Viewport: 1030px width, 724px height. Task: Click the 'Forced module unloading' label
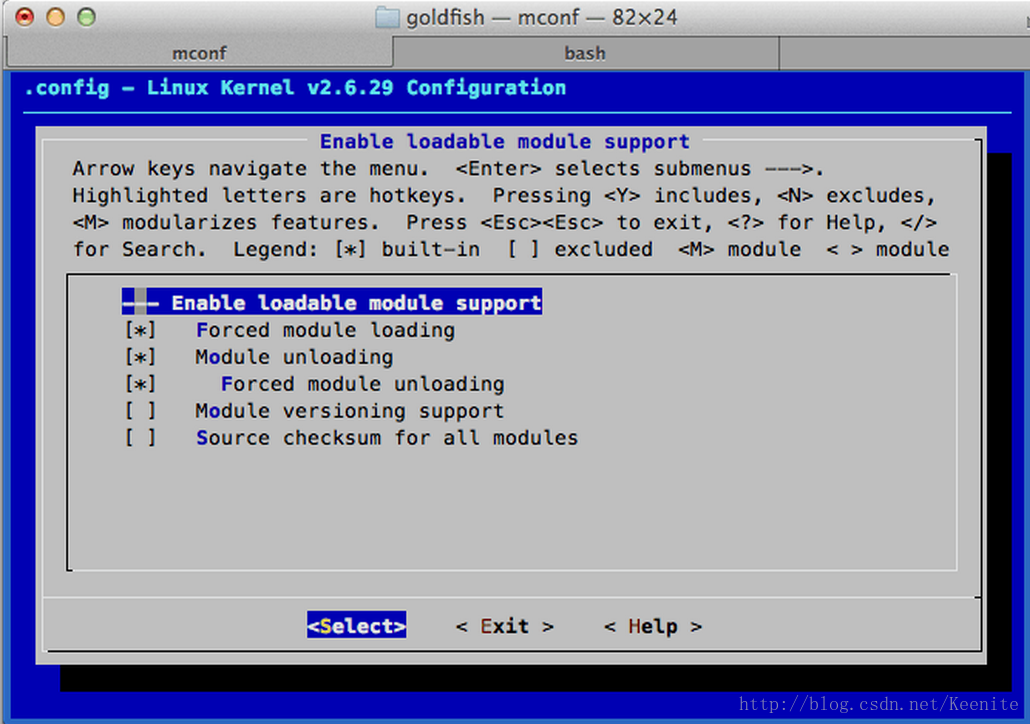[x=363, y=384]
